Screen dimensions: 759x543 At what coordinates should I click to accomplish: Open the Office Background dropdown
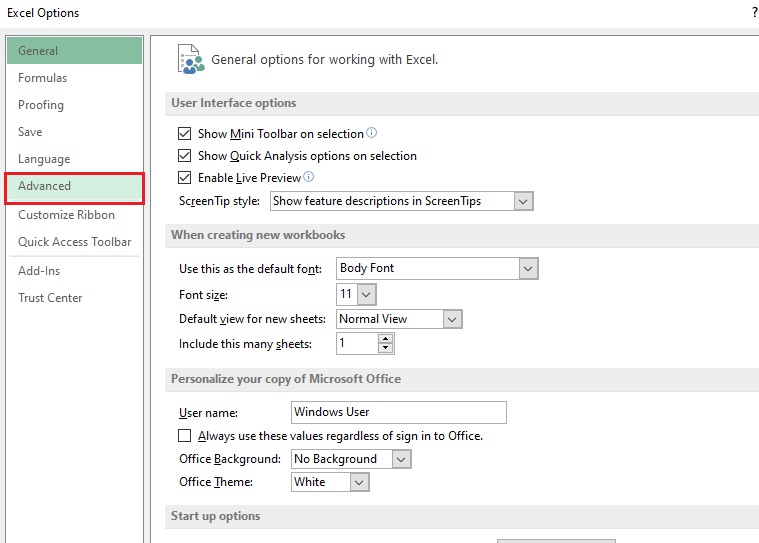[401, 459]
